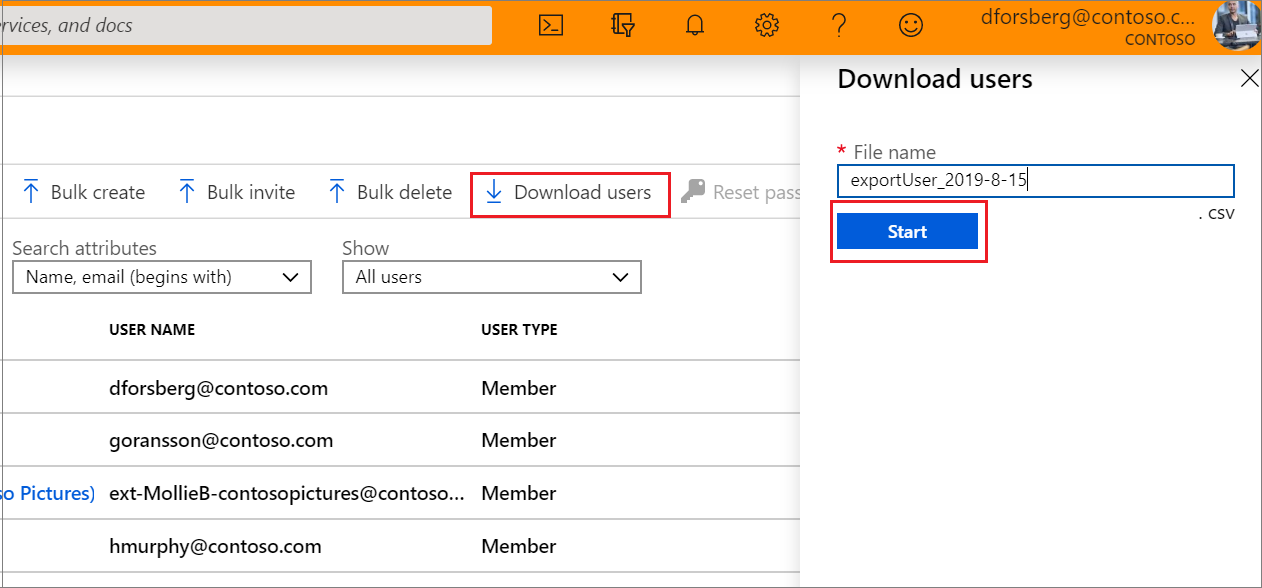Edit the exportUser file name field
The width and height of the screenshot is (1262, 588).
click(1035, 181)
